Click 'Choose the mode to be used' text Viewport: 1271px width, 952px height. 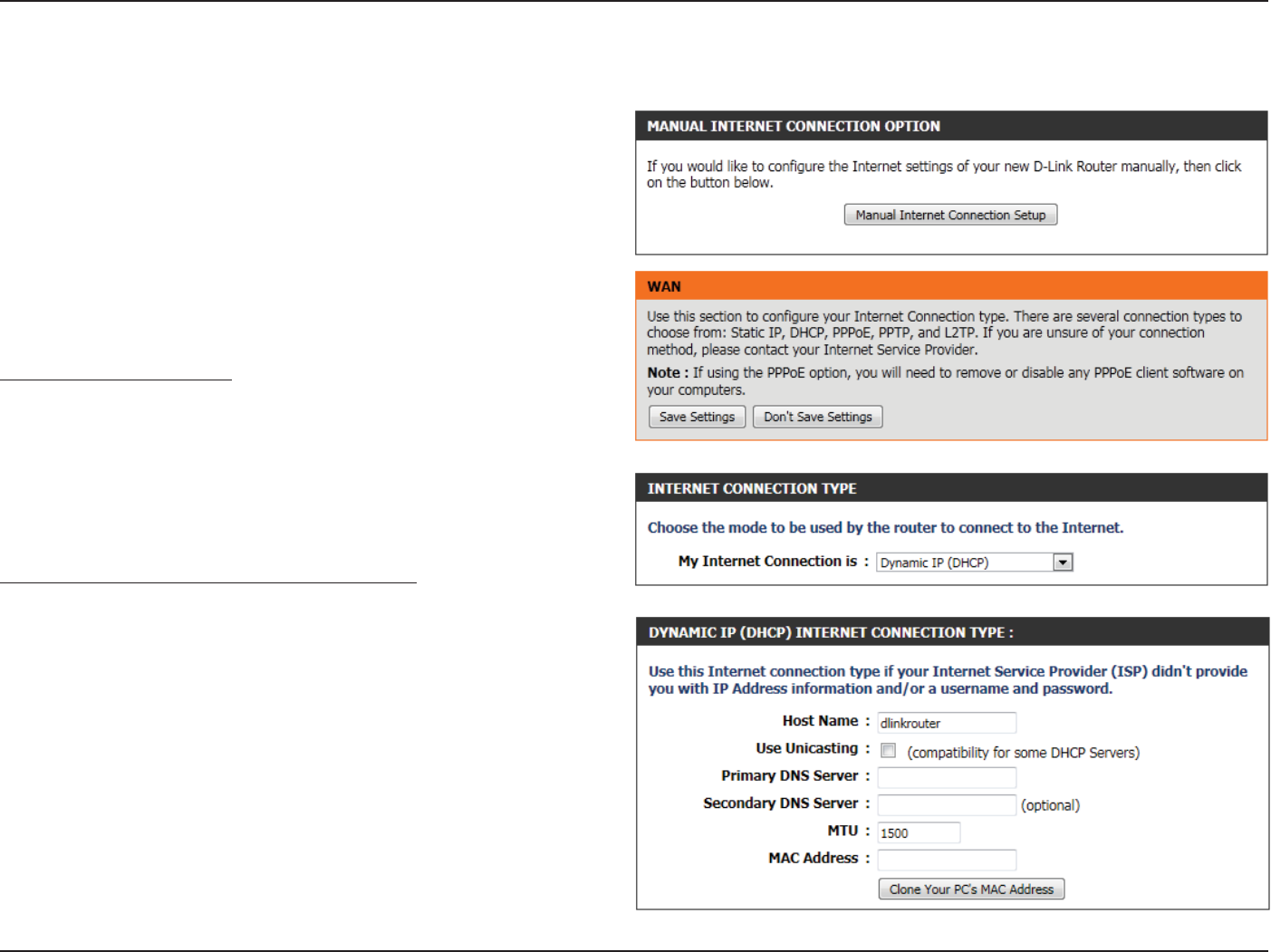(x=885, y=528)
